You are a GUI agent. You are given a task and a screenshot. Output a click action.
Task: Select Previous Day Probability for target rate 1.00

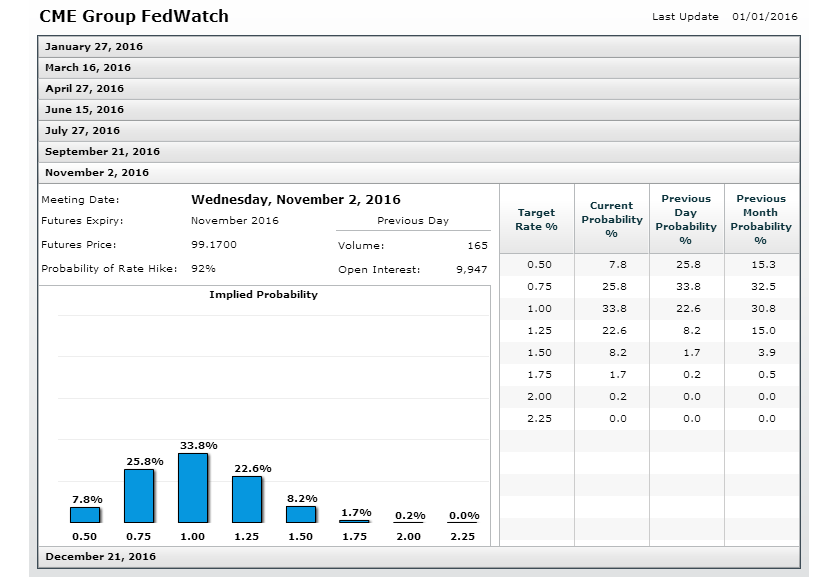[689, 308]
